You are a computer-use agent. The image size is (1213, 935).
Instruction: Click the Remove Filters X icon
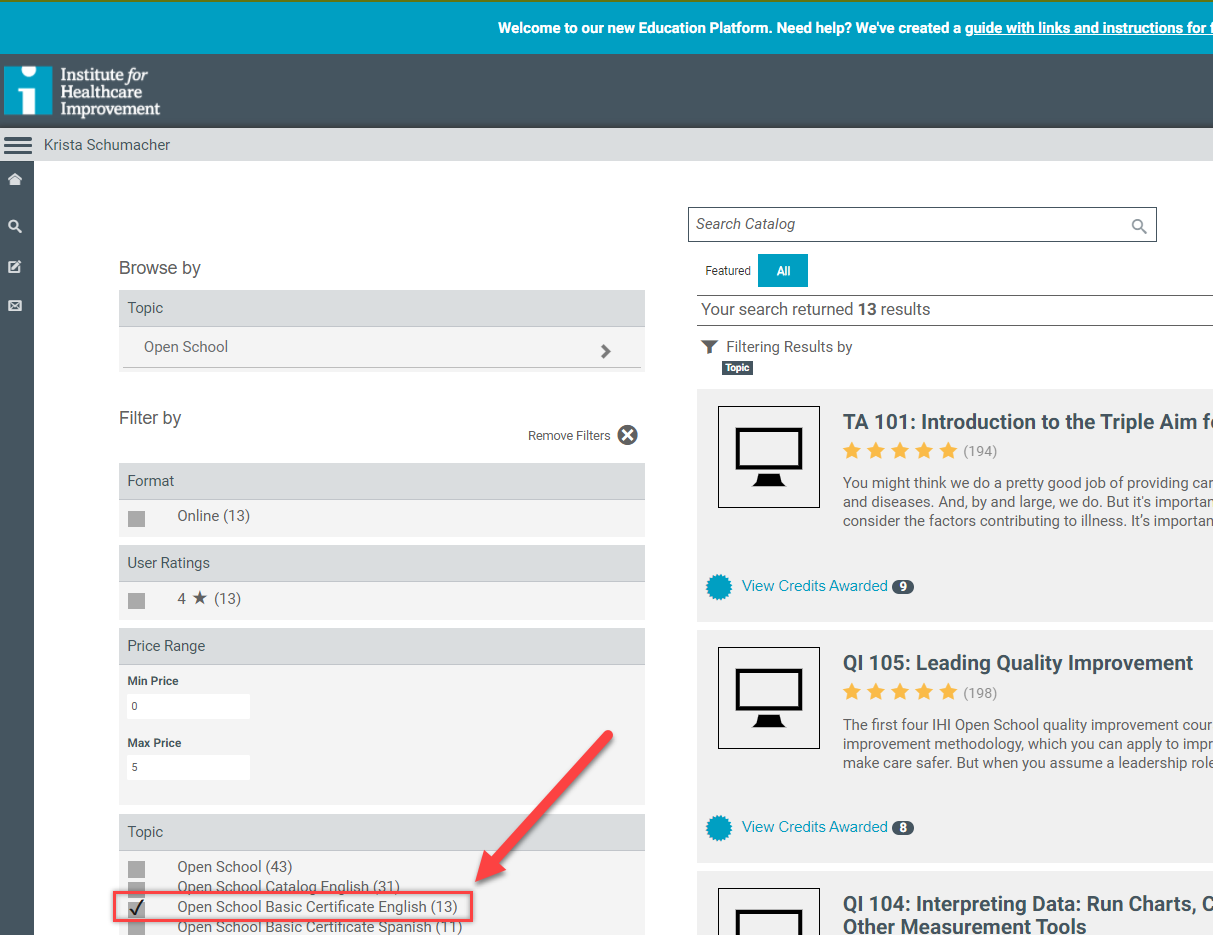tap(627, 435)
